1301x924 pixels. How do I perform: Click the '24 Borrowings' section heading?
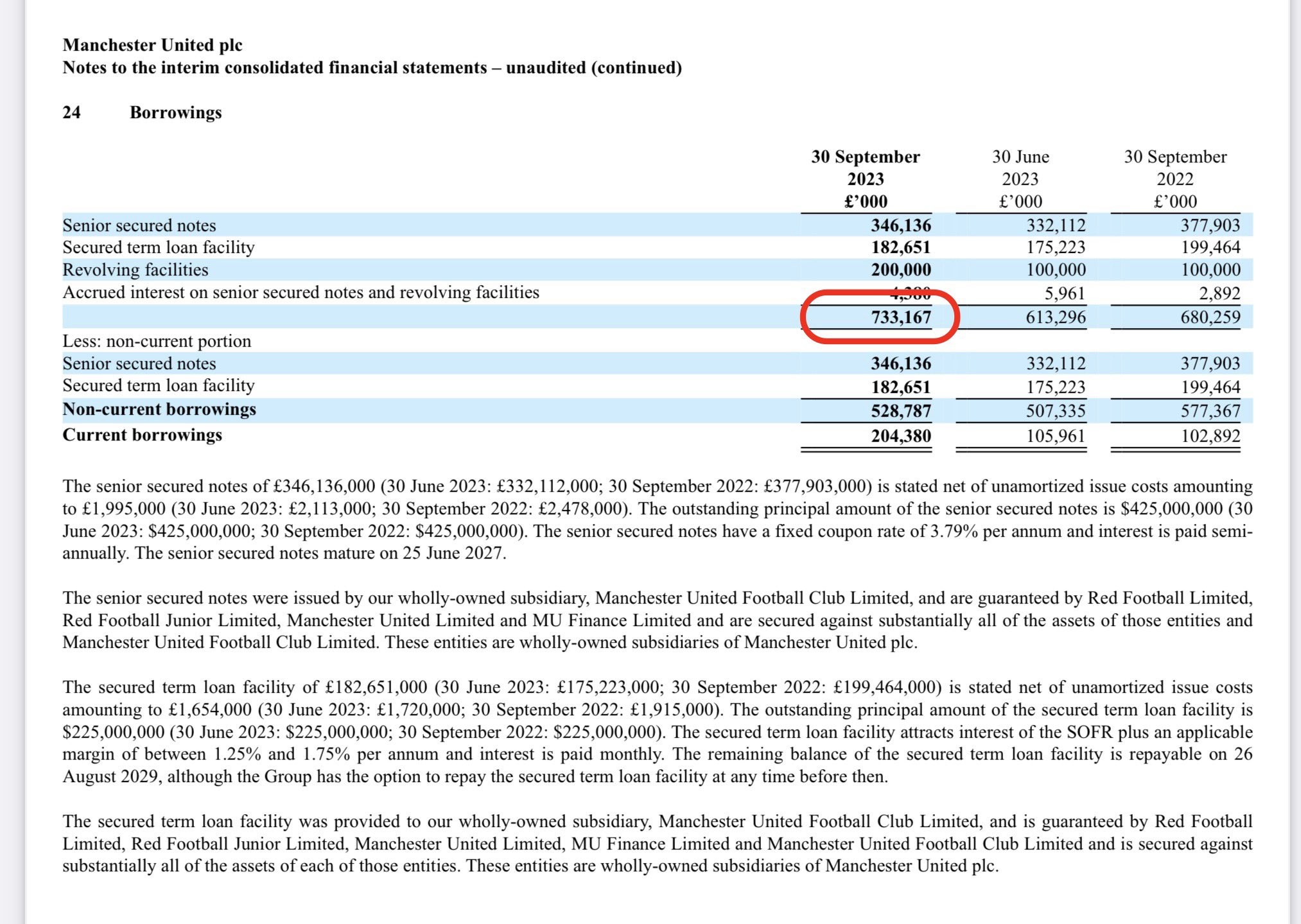[142, 112]
